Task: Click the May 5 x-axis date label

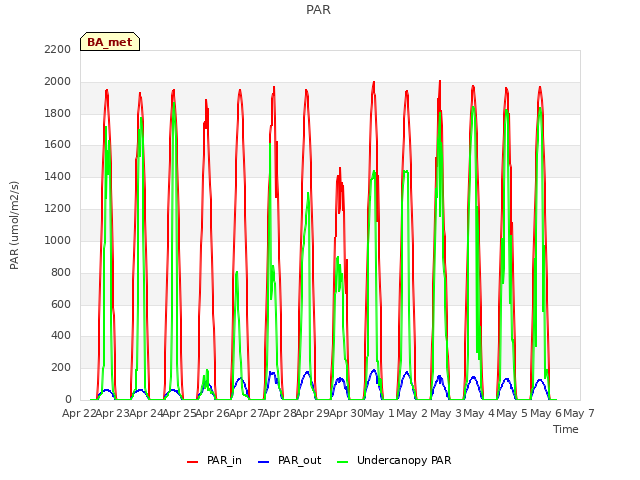Action: tap(512, 413)
